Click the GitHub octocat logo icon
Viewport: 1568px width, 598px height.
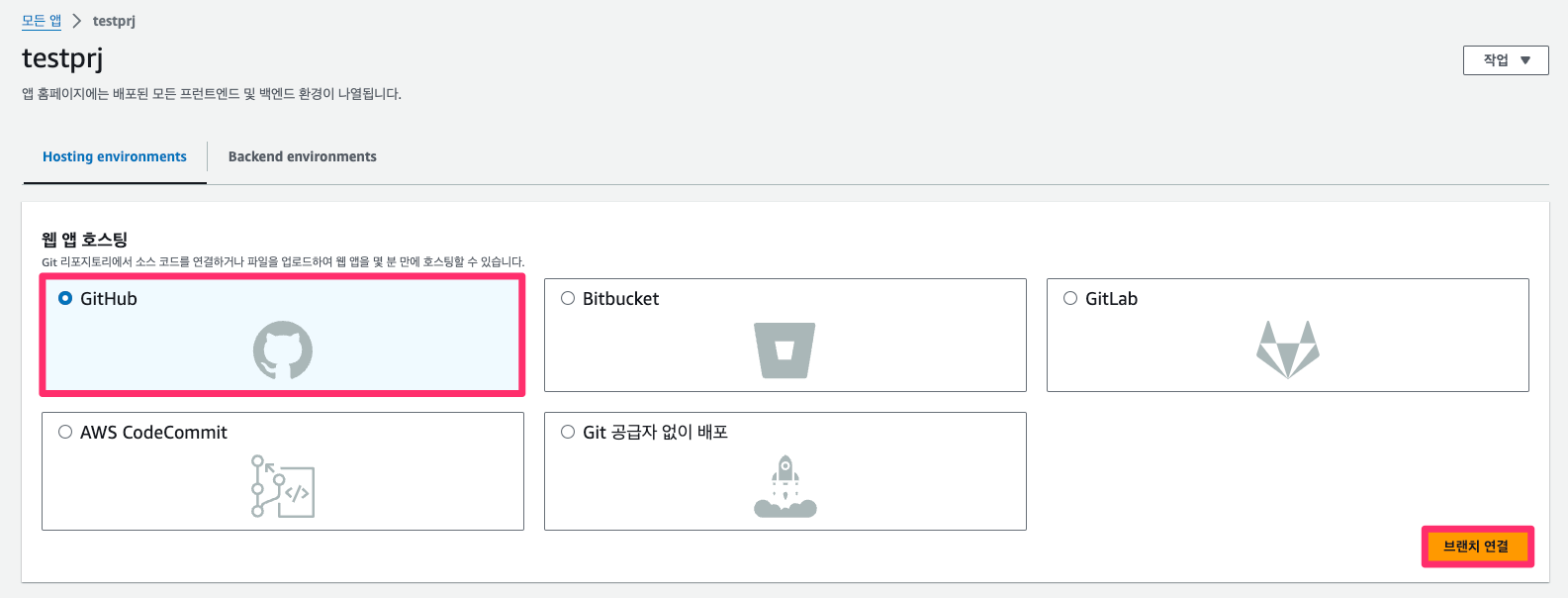pyautogui.click(x=283, y=349)
